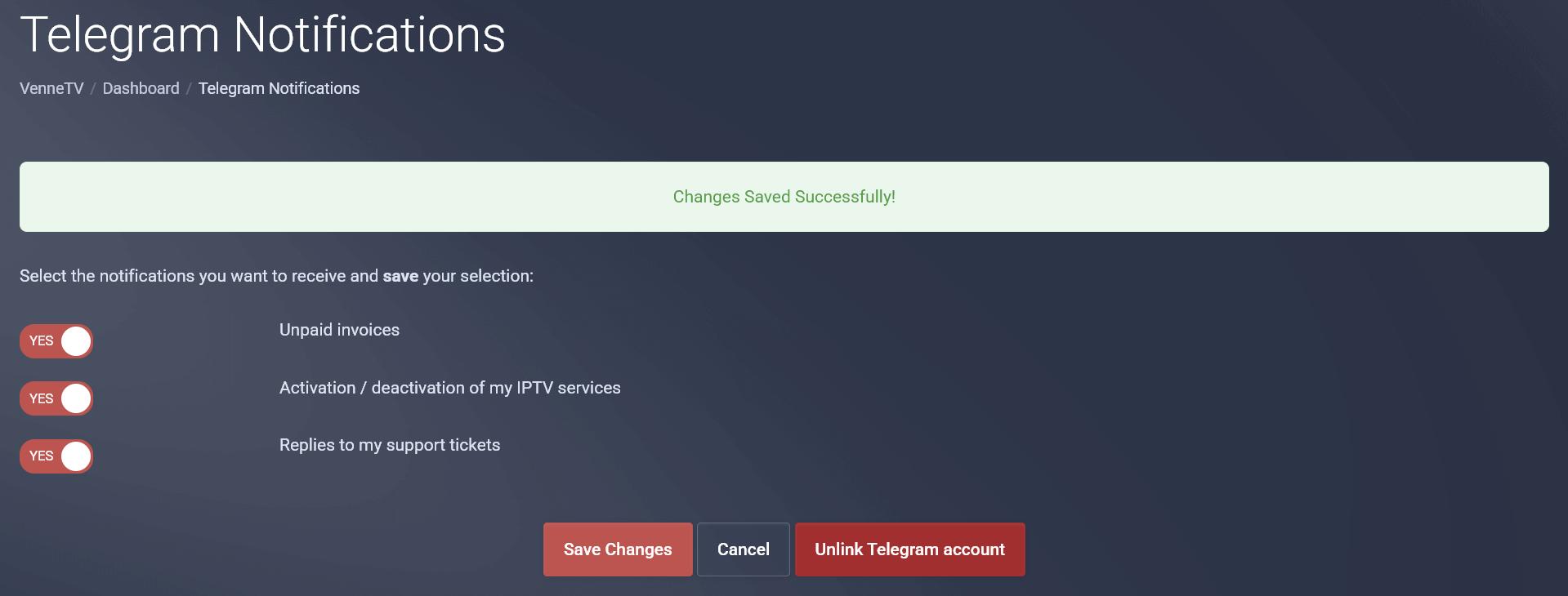Screen dimensions: 1568x596
Task: Disable the Unpaid invoices notification toggle
Action: point(56,341)
